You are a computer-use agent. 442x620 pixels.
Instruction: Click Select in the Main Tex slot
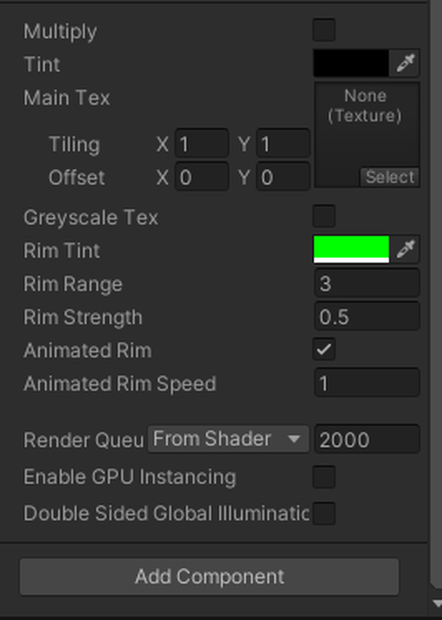389,177
